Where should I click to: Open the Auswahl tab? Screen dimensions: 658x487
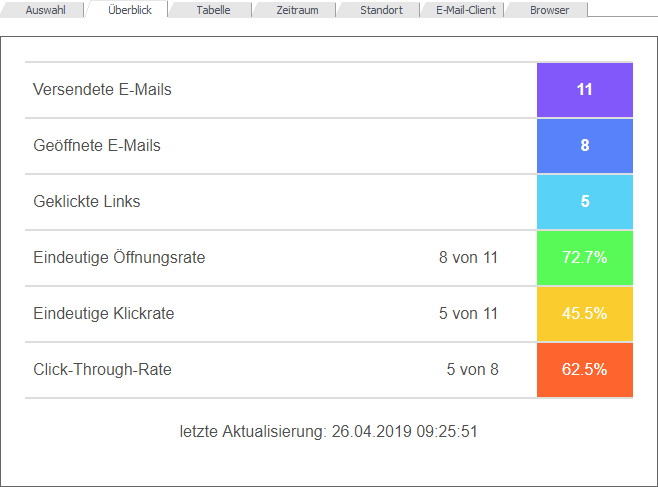point(45,10)
